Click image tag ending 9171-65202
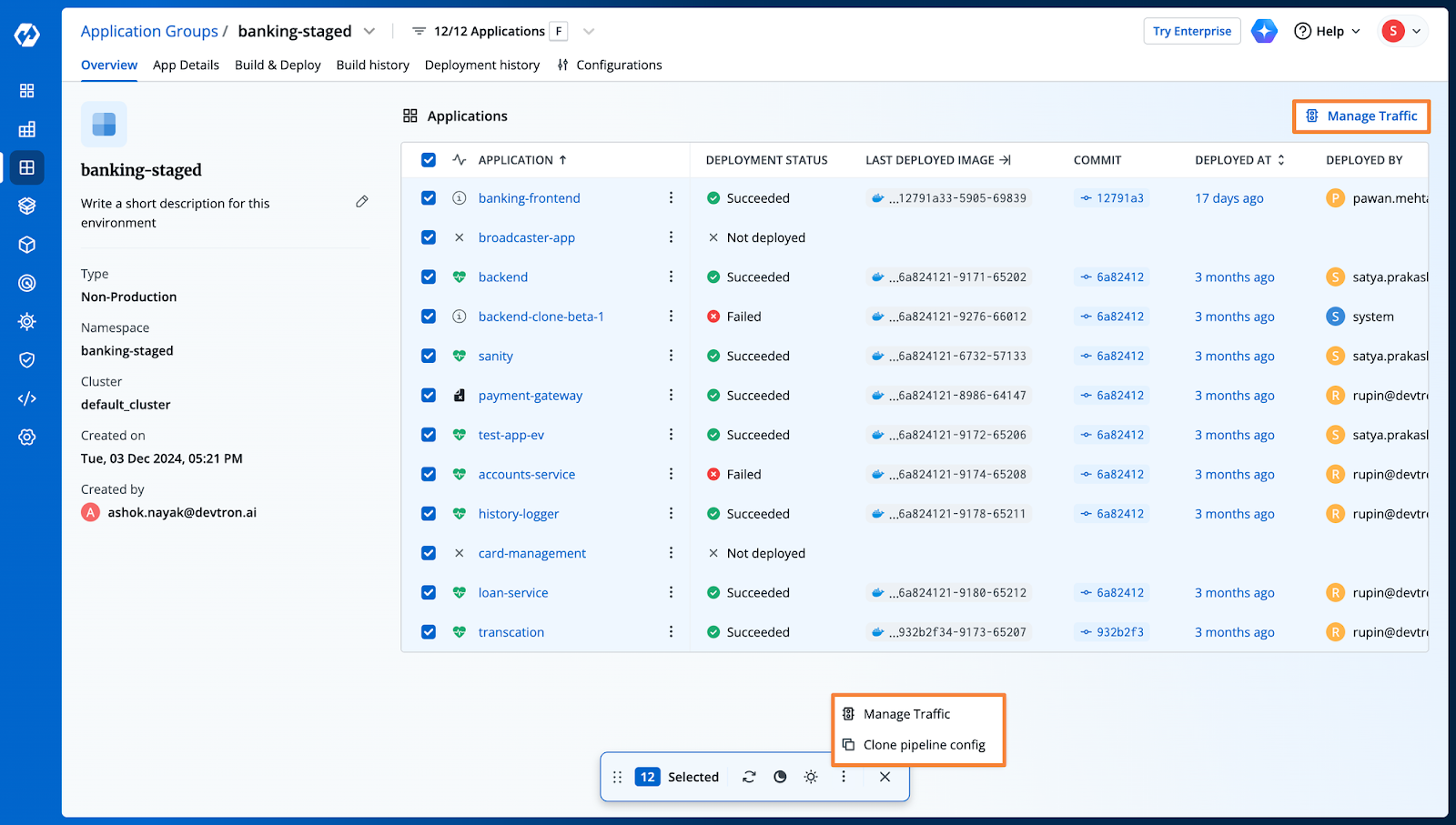1456x825 pixels. pyautogui.click(x=949, y=277)
